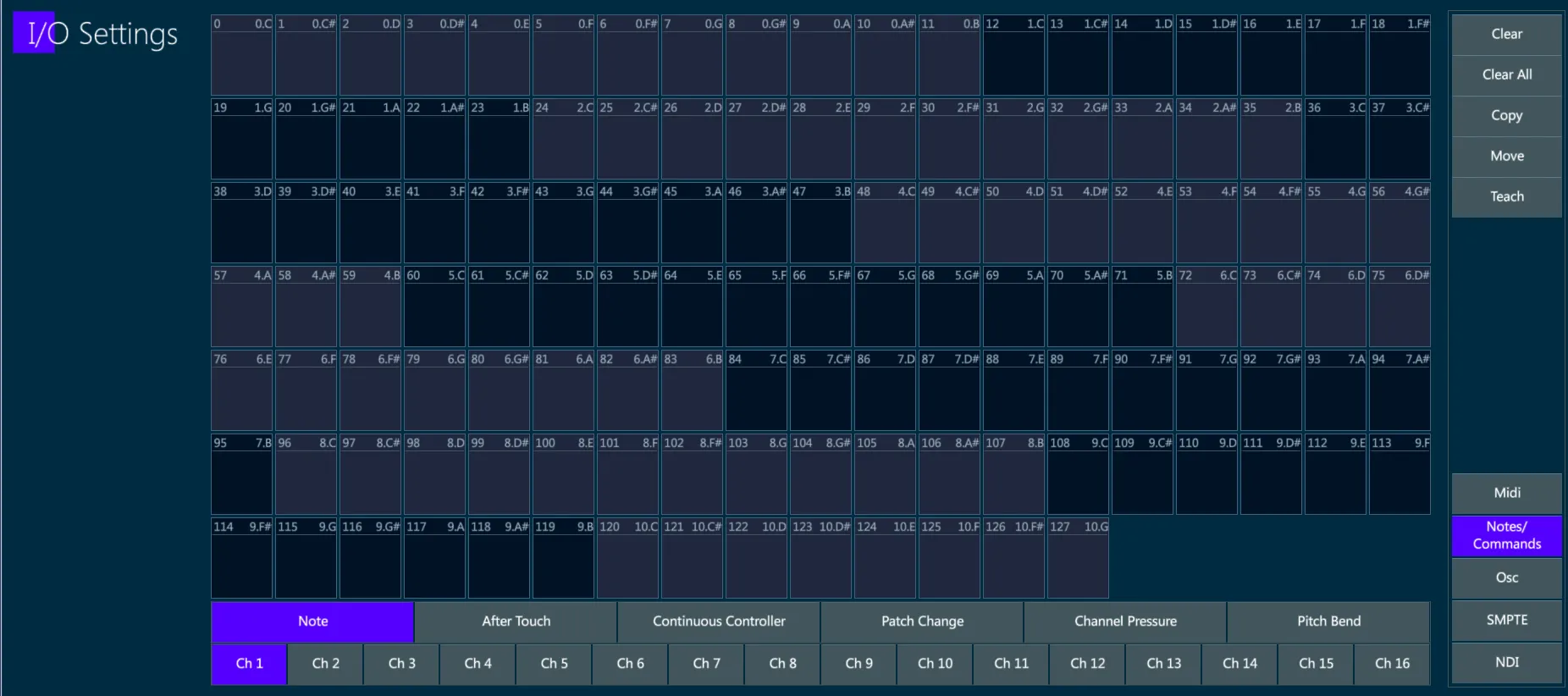
Task: Click the Clear button
Action: (1506, 35)
